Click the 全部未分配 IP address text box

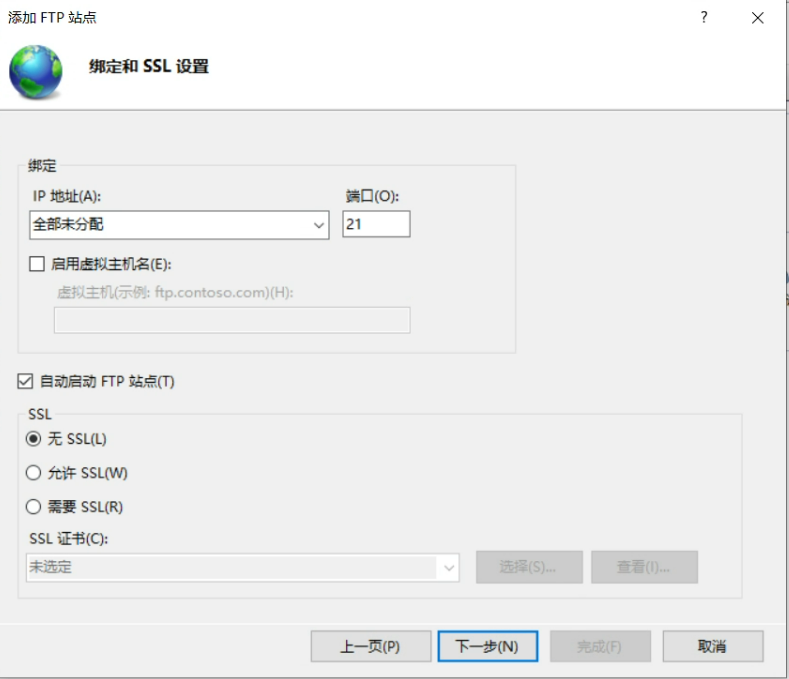(170, 225)
